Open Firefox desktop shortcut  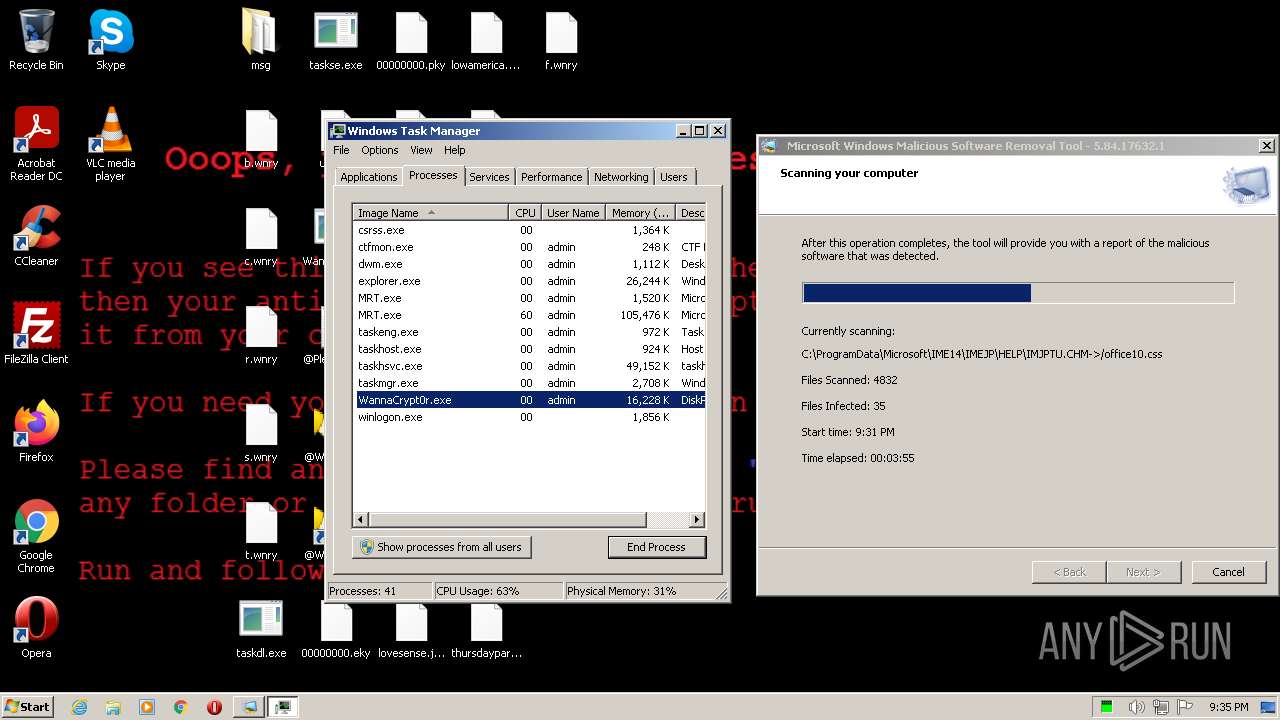tap(36, 432)
